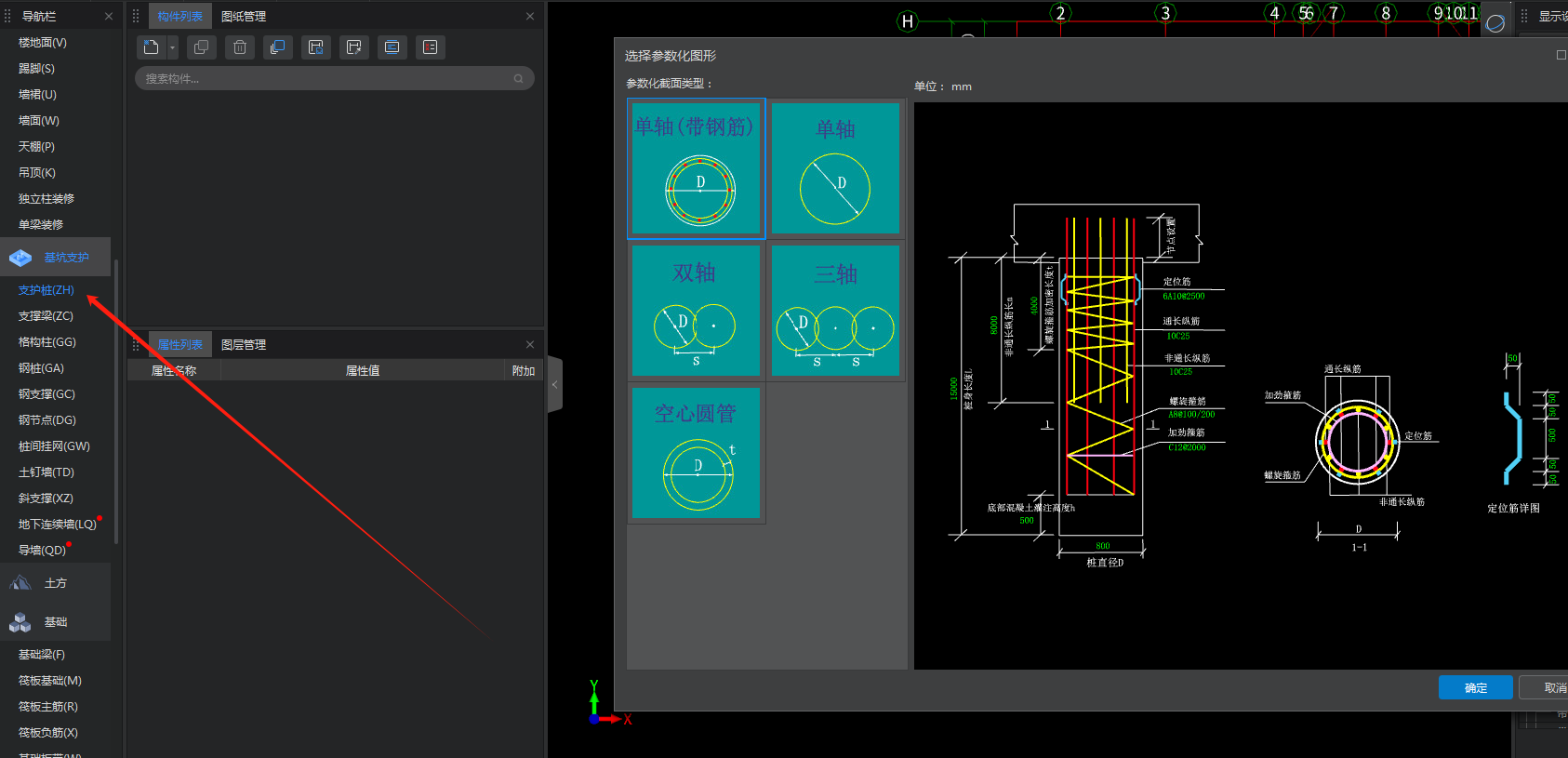The width and height of the screenshot is (1568, 758).
Task: Click the magnifier search icon
Action: 519,78
